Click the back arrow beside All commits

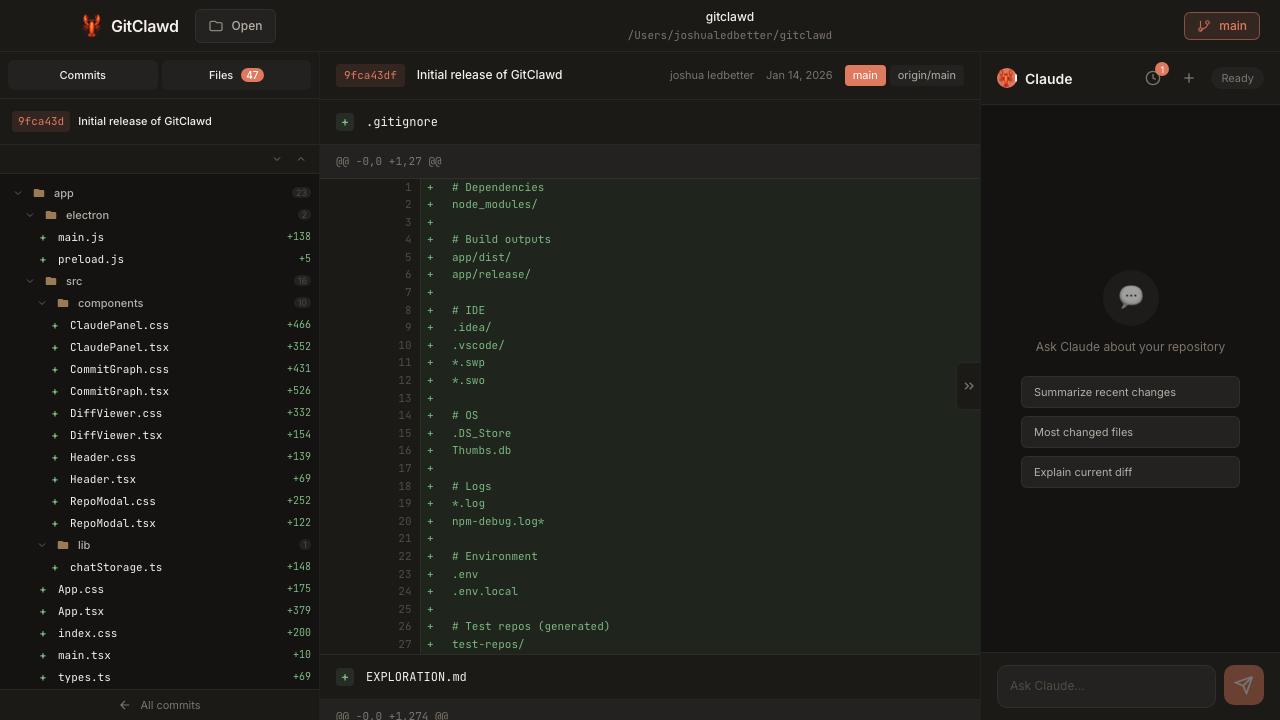pyautogui.click(x=124, y=705)
